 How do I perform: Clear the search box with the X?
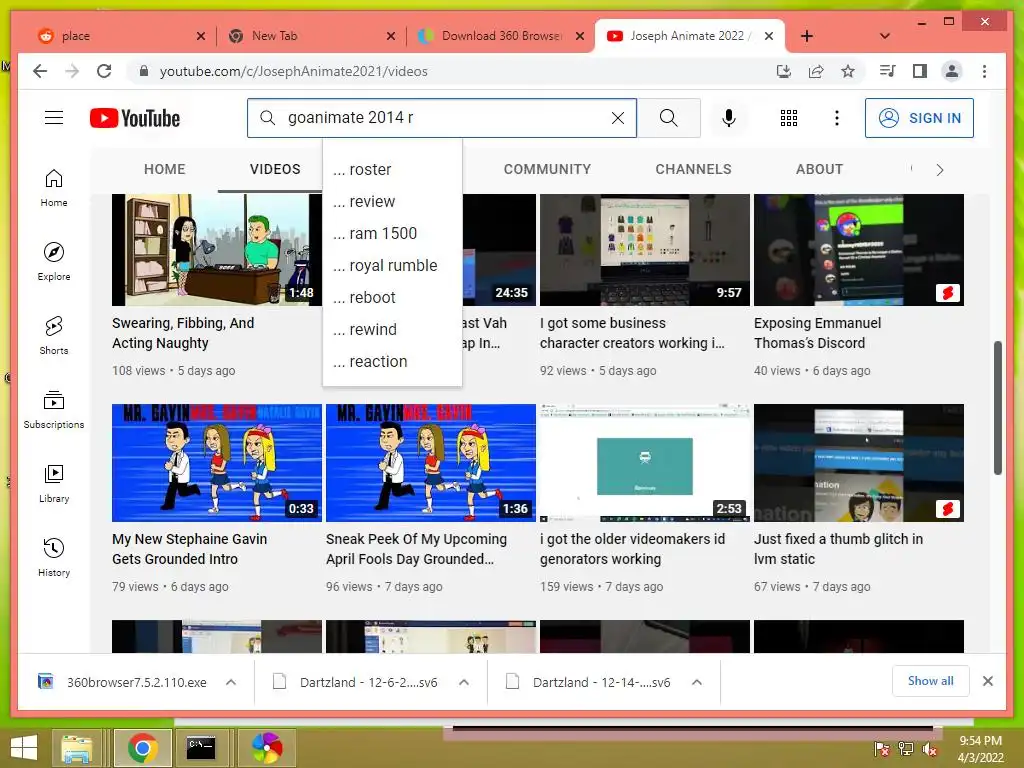coord(617,118)
